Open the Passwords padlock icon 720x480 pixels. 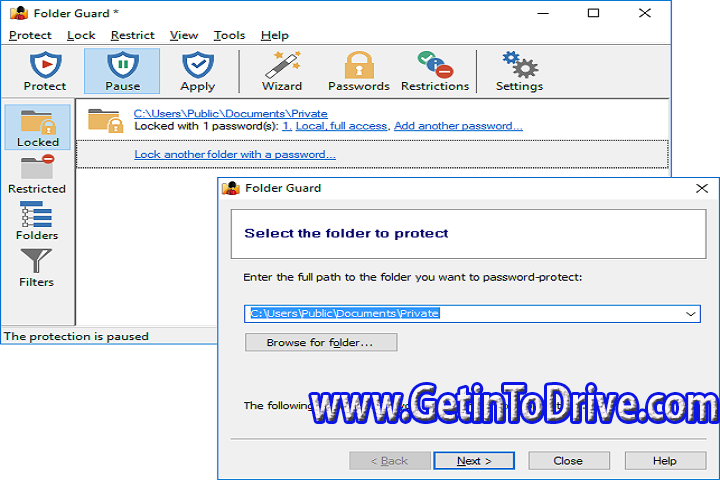359,71
